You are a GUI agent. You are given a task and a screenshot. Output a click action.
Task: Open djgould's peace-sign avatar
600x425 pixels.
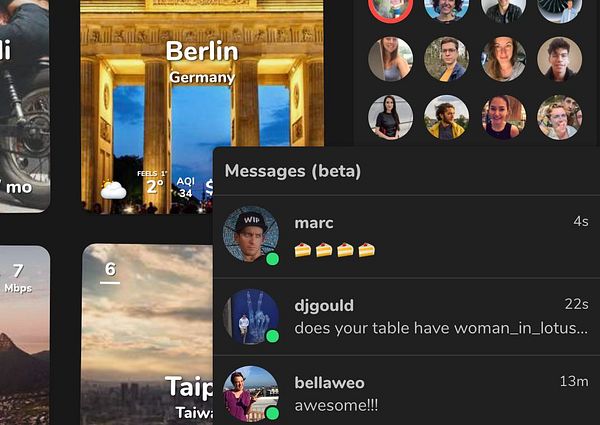251,317
